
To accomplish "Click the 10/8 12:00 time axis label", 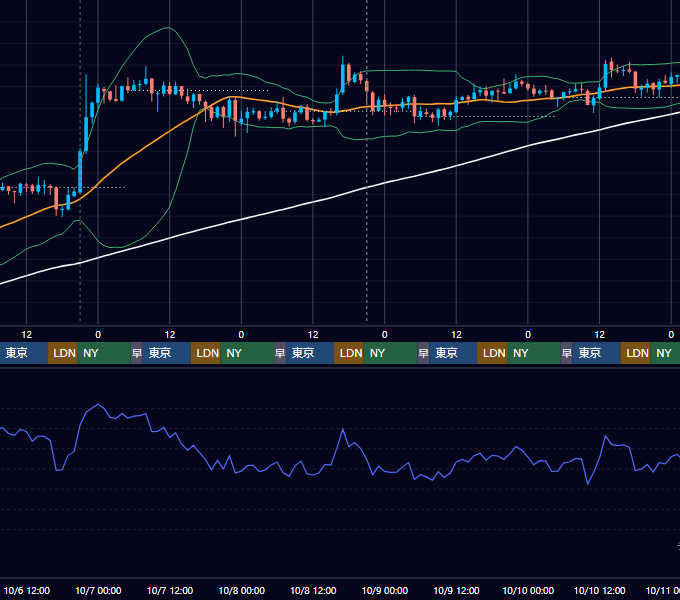I will (313, 590).
